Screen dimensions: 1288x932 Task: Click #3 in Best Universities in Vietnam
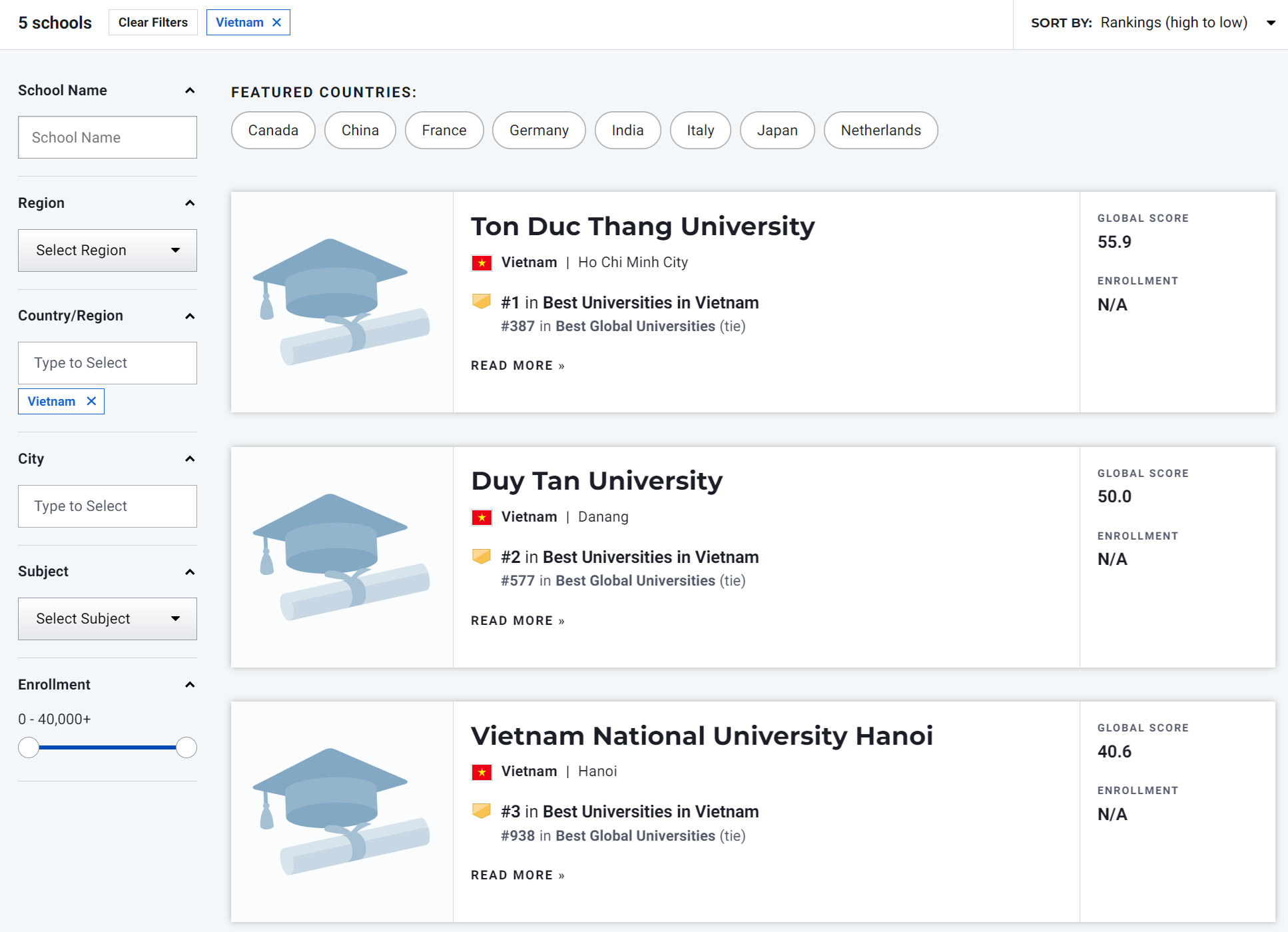pyautogui.click(x=630, y=812)
